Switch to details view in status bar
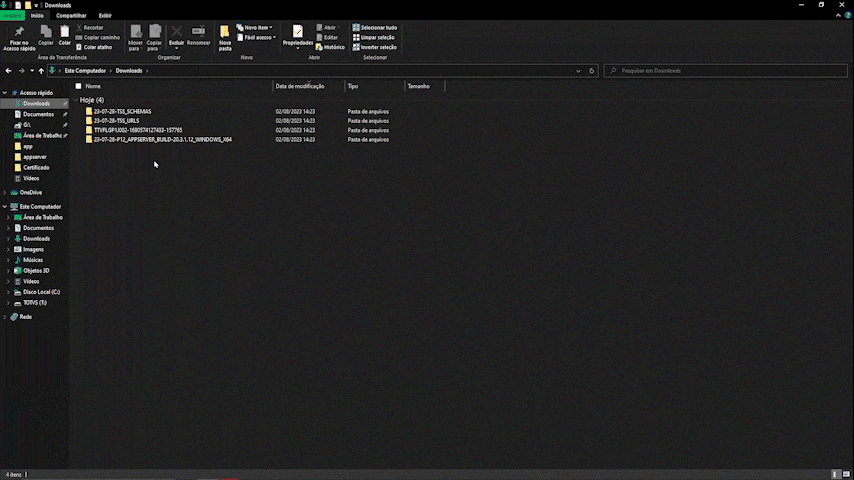The height and width of the screenshot is (480, 854). click(835, 475)
